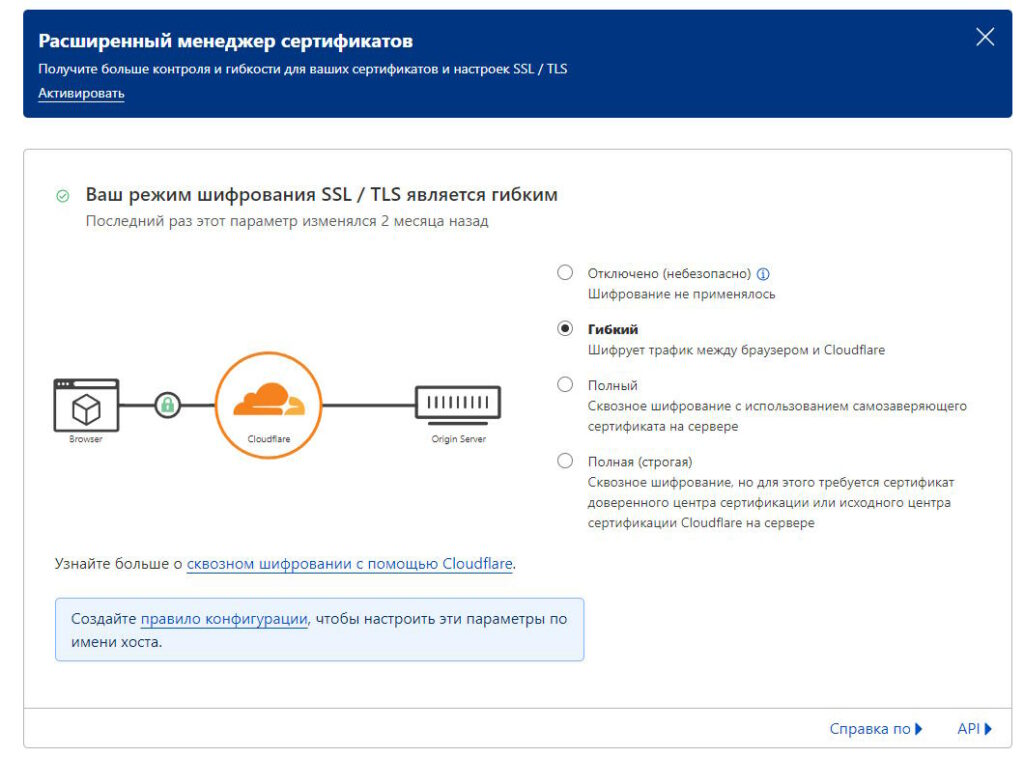
Task: Open the правило конфигурации link
Action: [x=224, y=619]
